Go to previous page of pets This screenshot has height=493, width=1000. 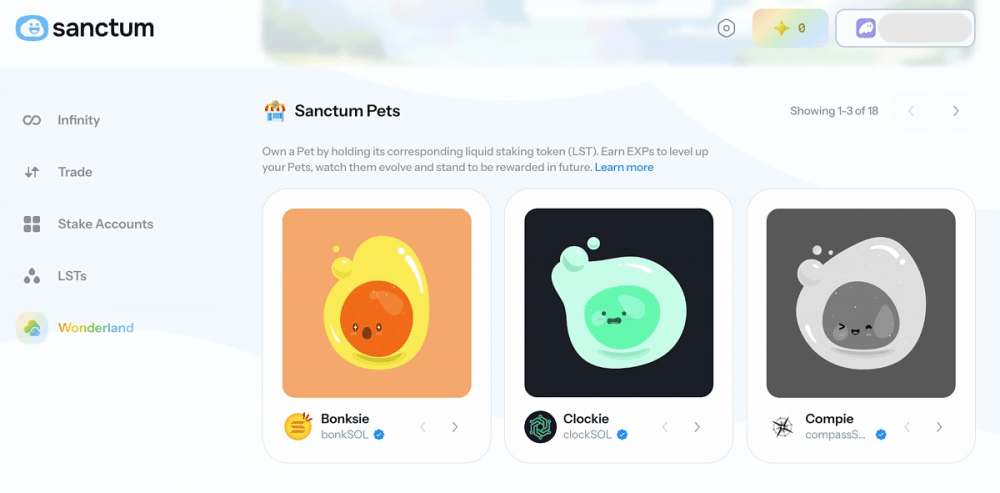[911, 111]
